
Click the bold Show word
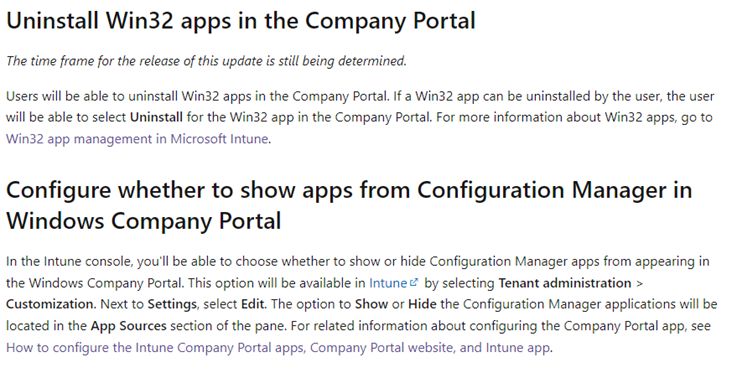click(371, 304)
